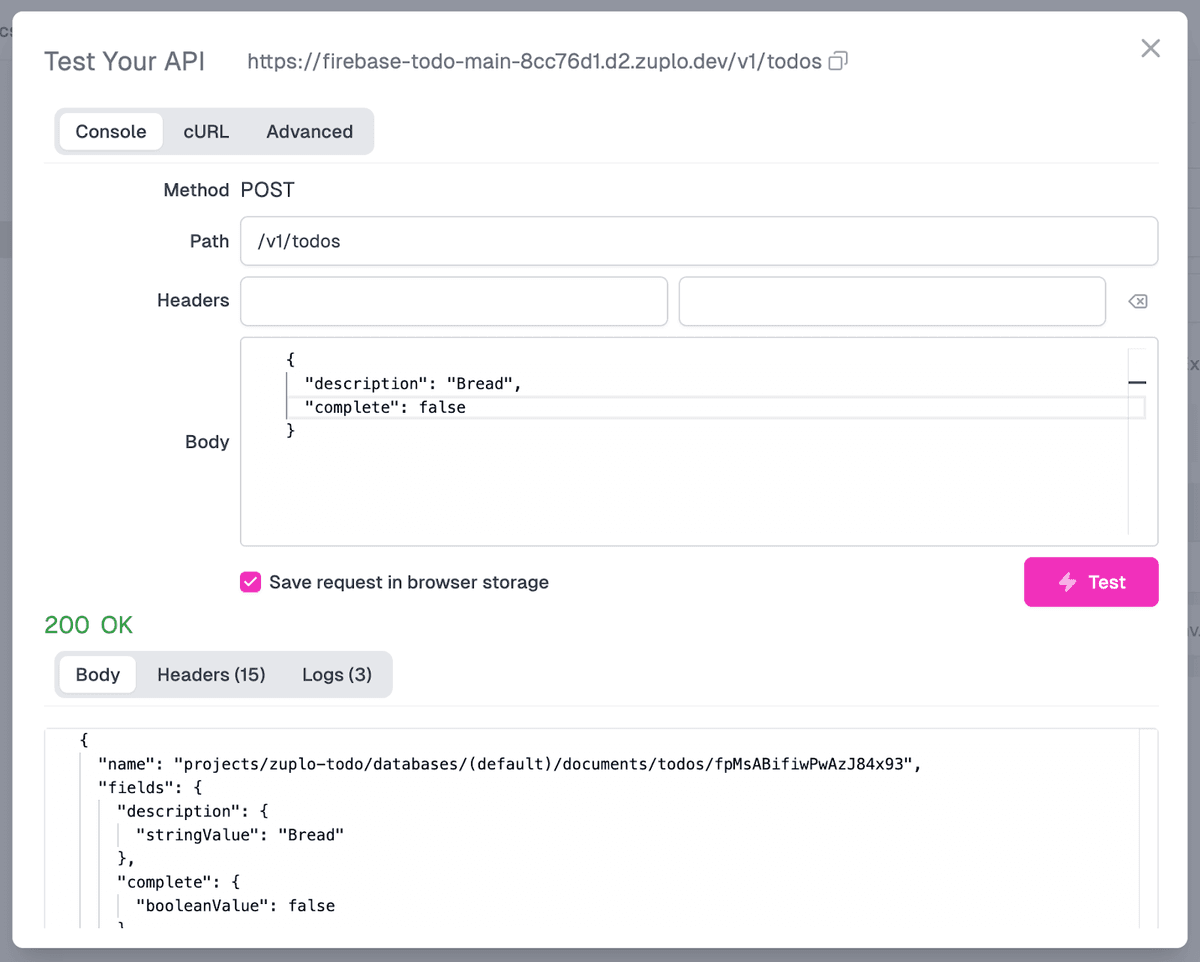The width and height of the screenshot is (1200, 962).
Task: Click the "Save request in browser storage" label
Action: 408,582
